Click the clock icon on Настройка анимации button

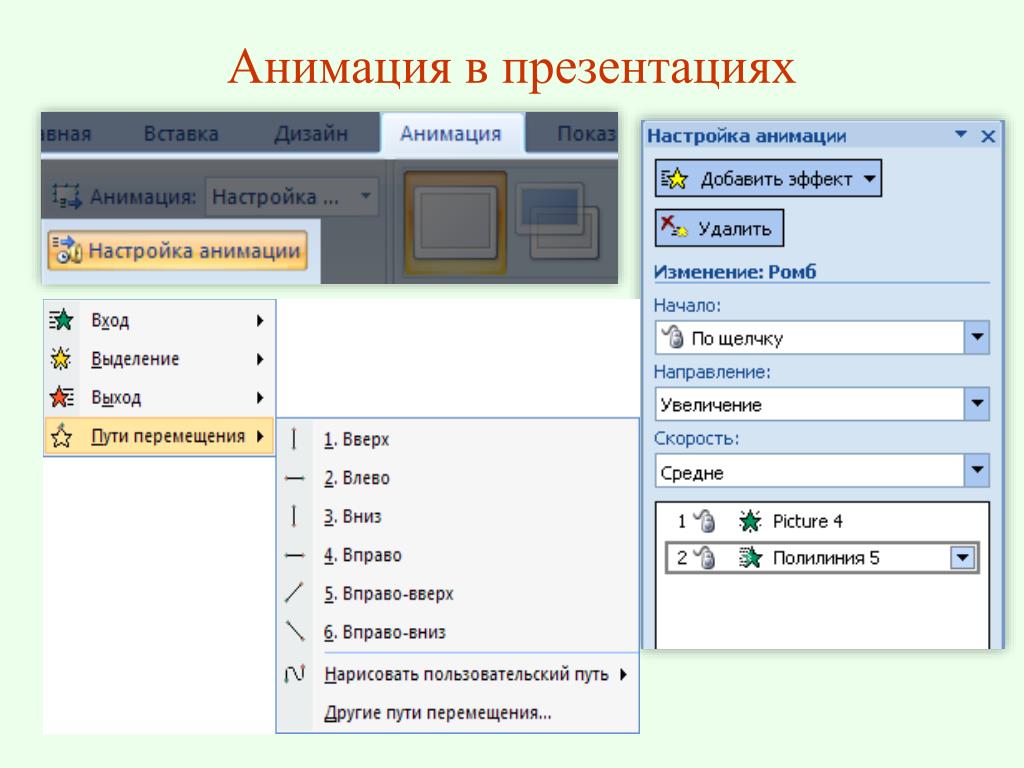pyautogui.click(x=67, y=251)
